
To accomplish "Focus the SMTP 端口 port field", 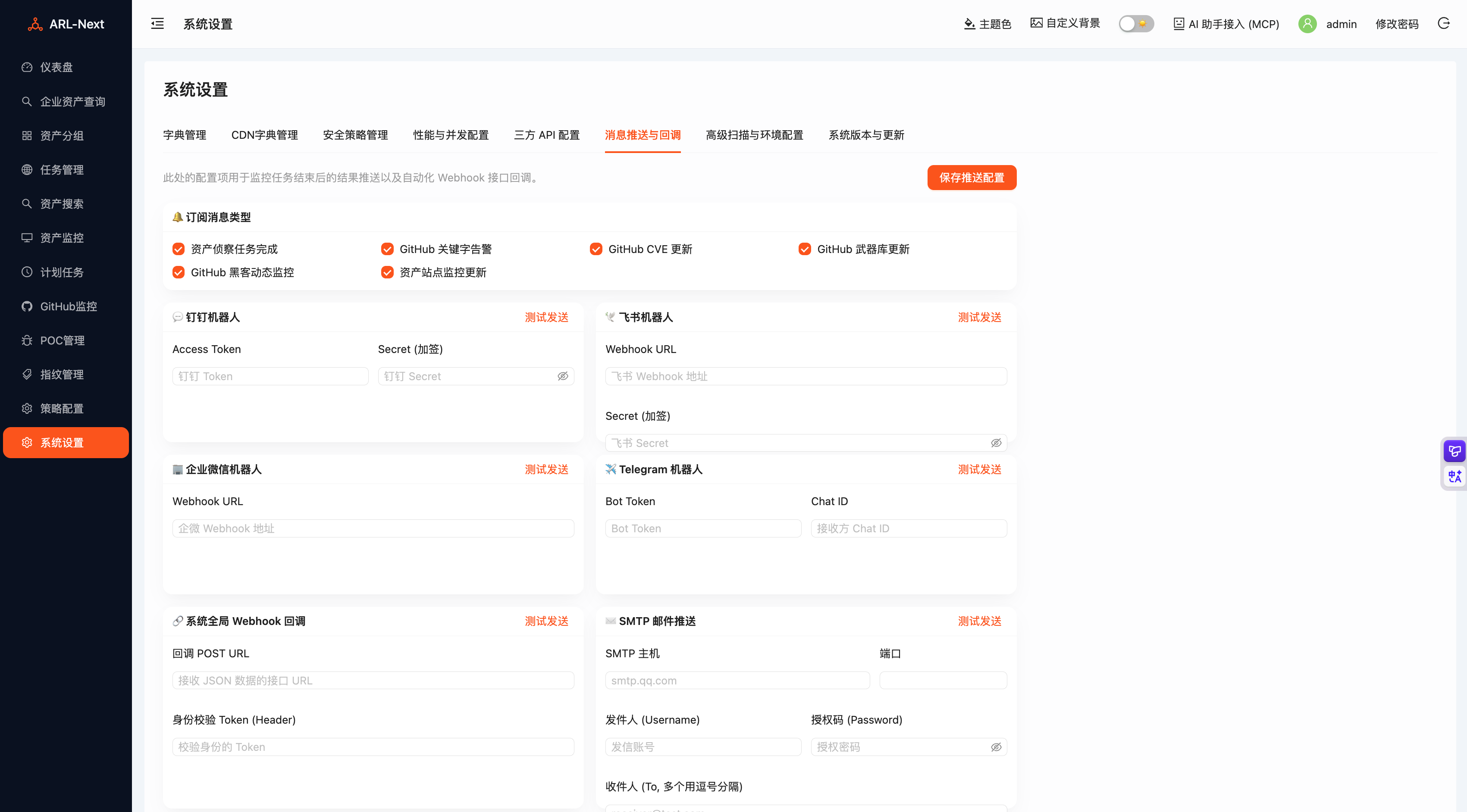I will [x=943, y=681].
